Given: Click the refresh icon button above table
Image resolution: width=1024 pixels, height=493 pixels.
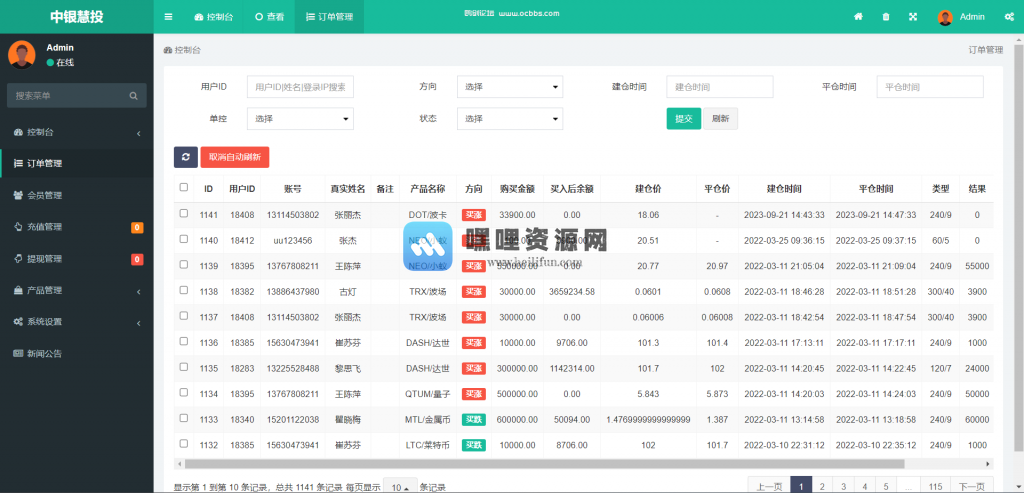Looking at the screenshot, I should point(185,157).
